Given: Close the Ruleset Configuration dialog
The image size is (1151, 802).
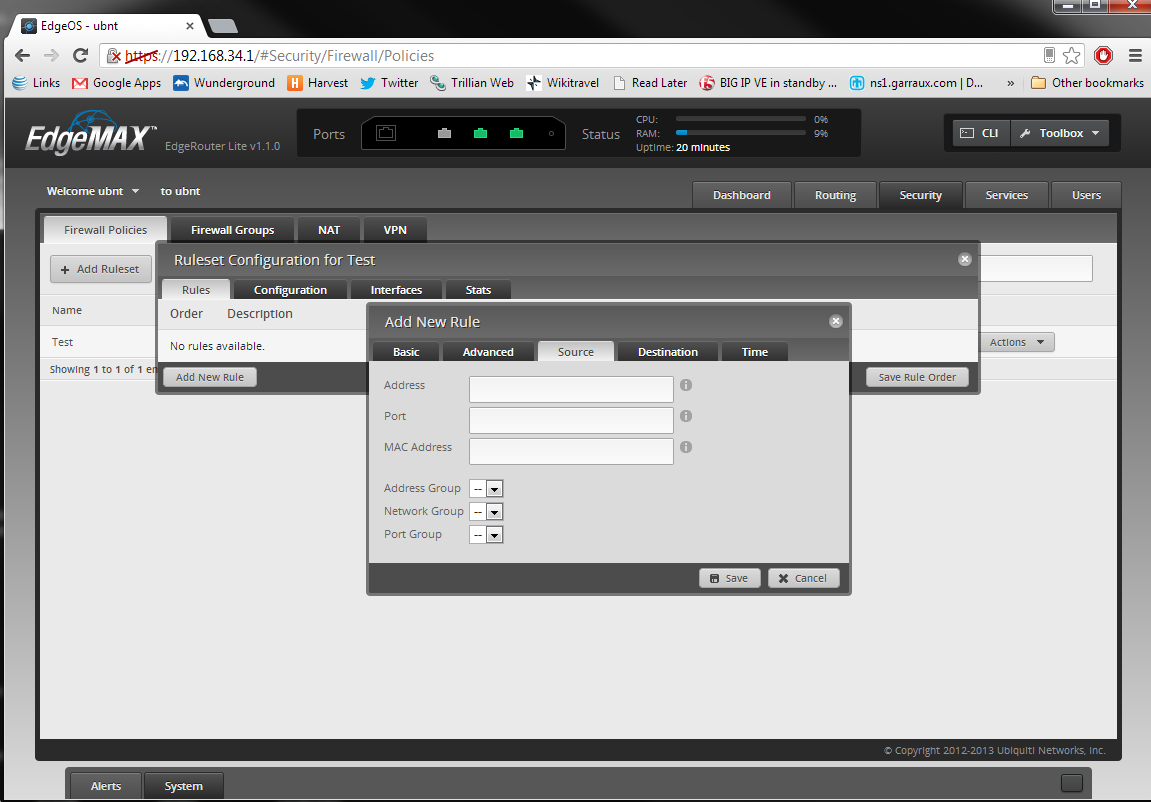Looking at the screenshot, I should point(964,259).
